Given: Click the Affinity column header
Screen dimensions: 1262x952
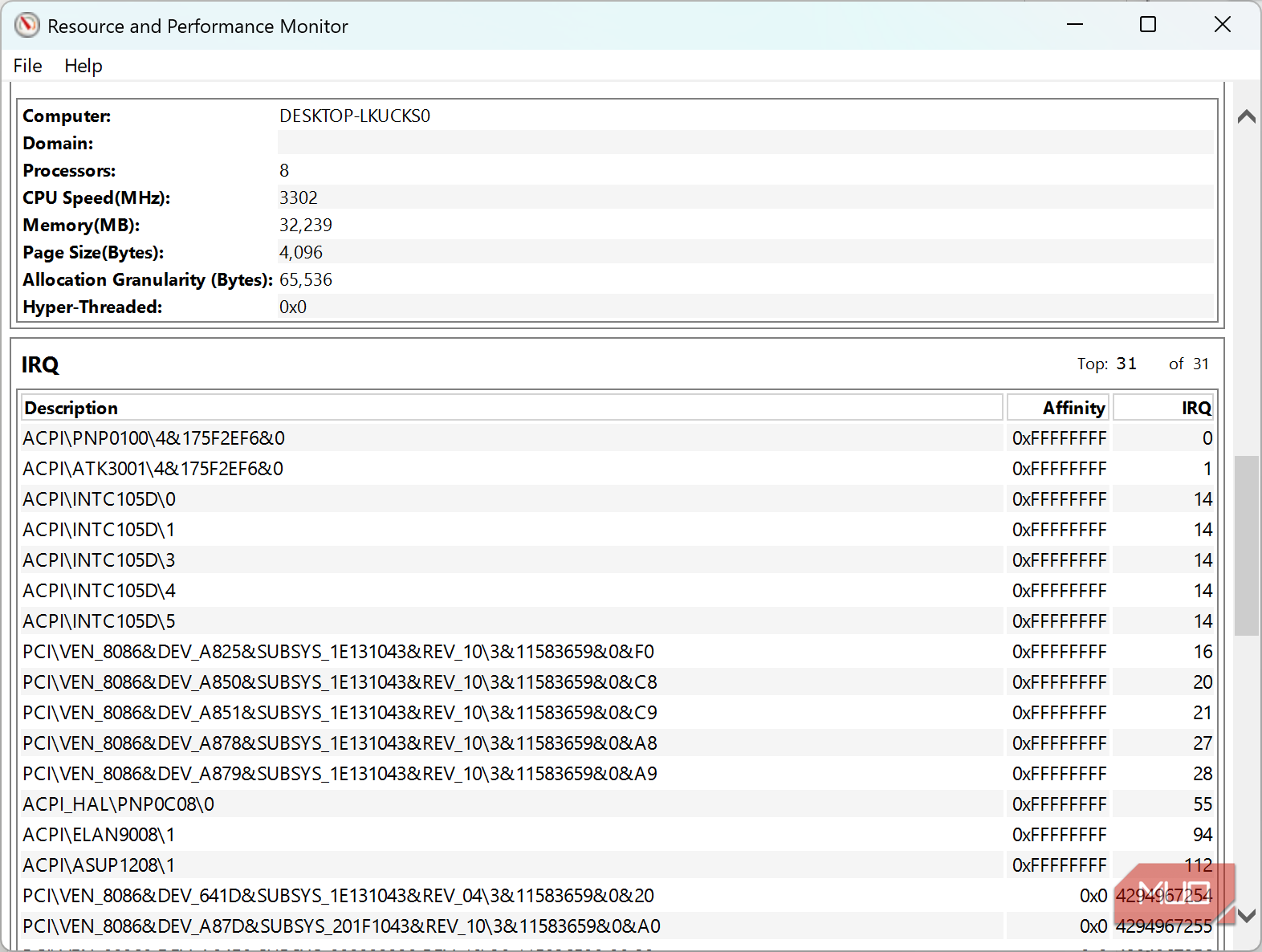Looking at the screenshot, I should 1058,408.
